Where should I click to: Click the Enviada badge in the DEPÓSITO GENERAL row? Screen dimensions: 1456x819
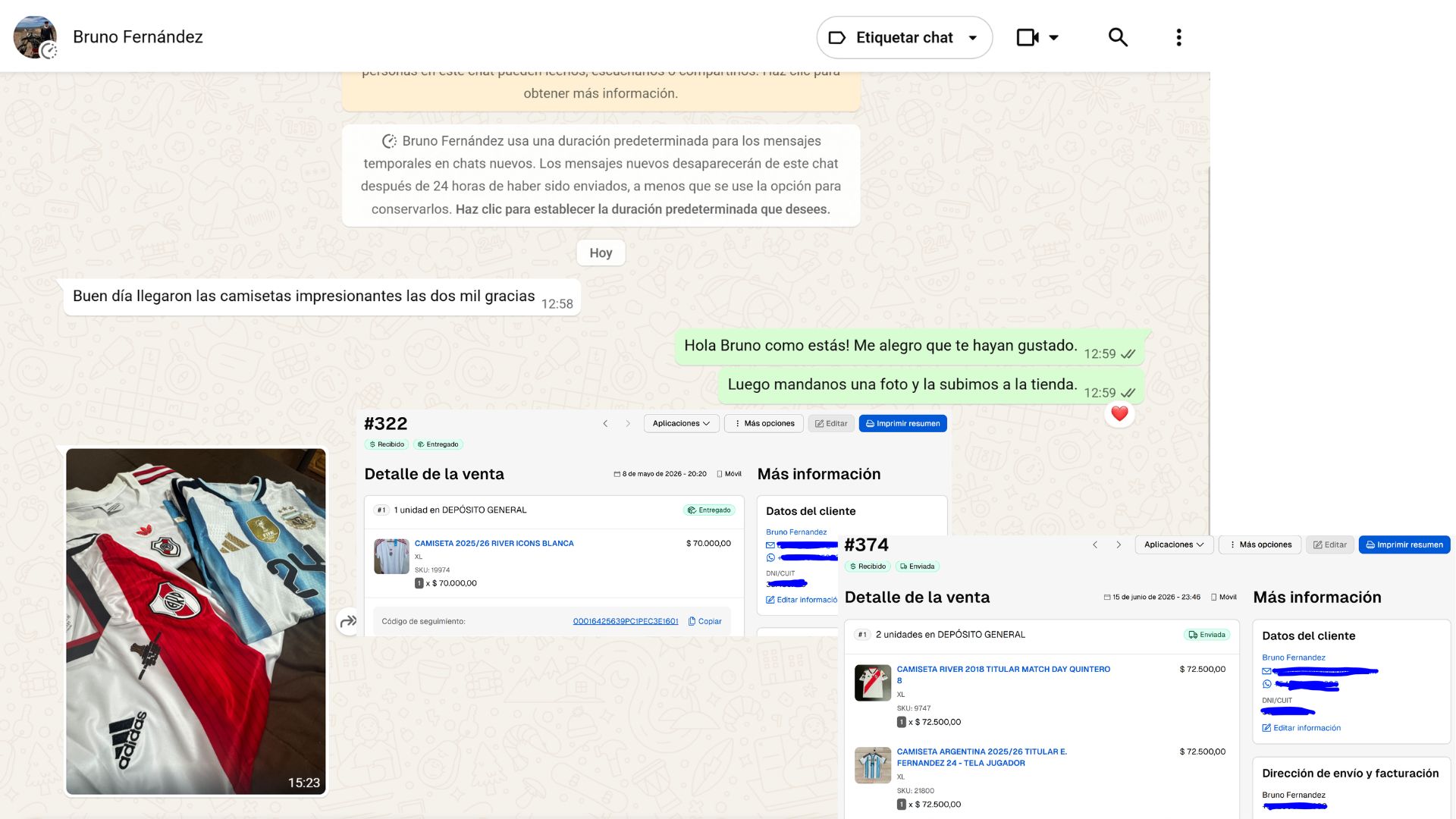1207,635
